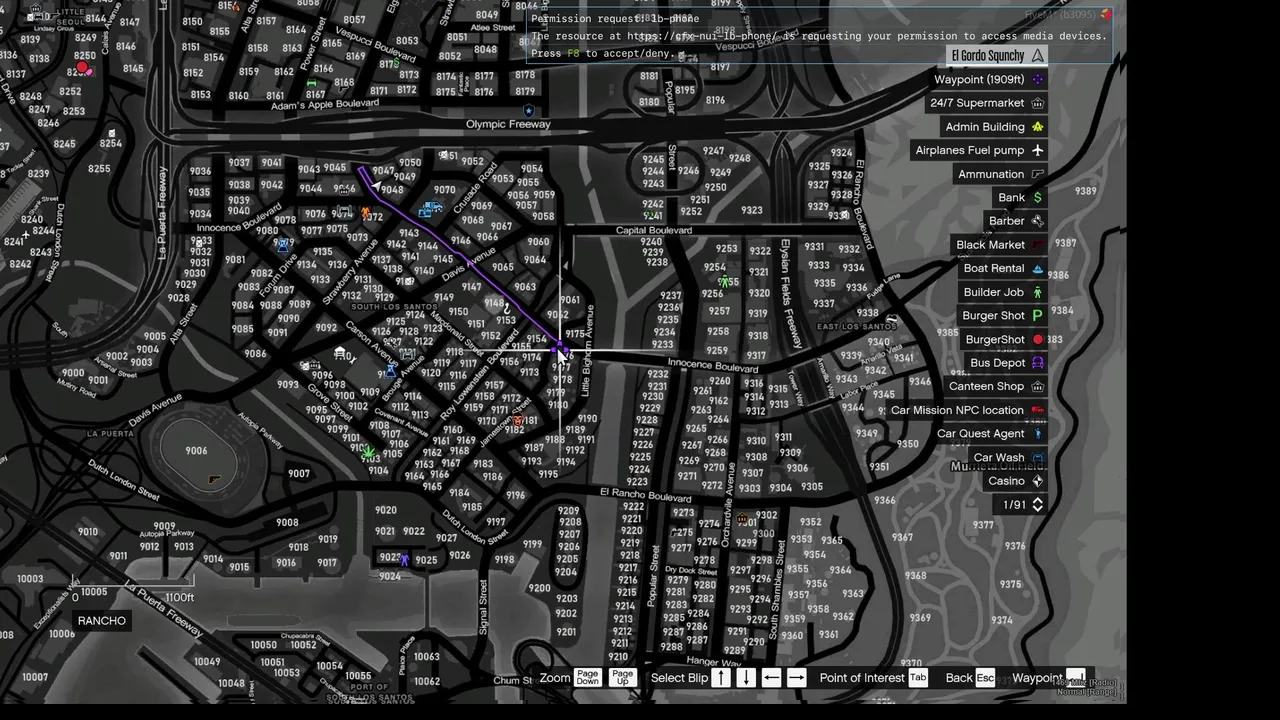The image size is (1280, 720).
Task: Click the Elysian Fields Freeway label
Action: coord(790,295)
